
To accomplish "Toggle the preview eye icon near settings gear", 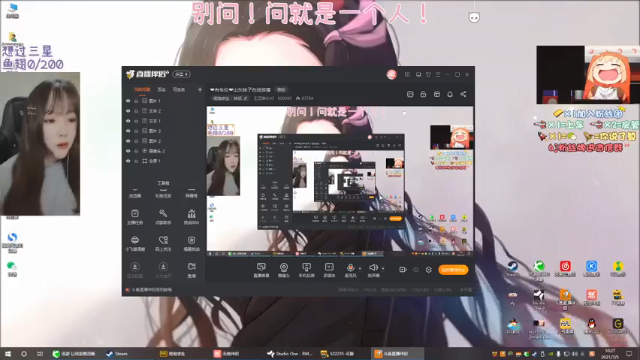I will (x=416, y=270).
